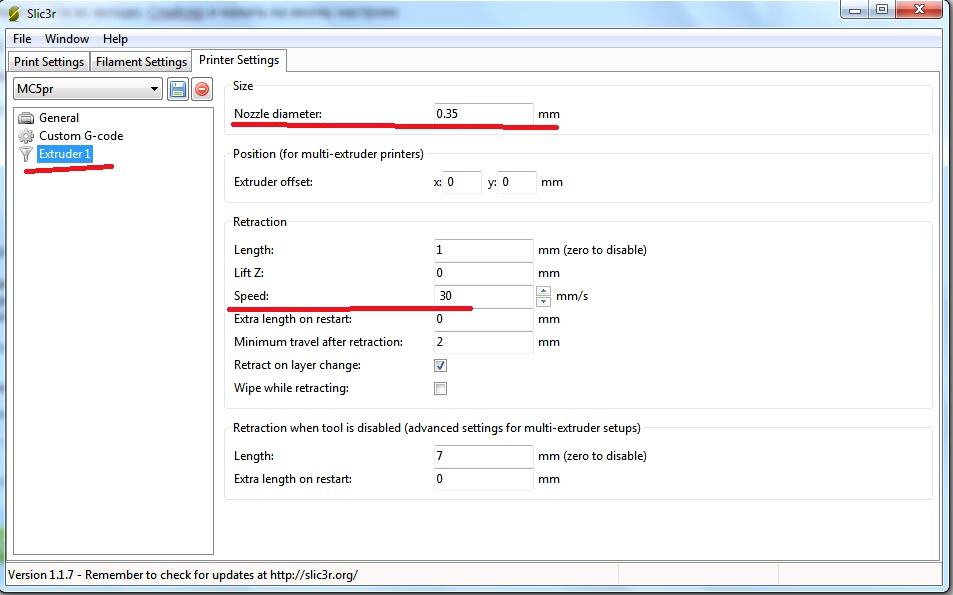This screenshot has width=953, height=595.
Task: Click the Lift Z input field
Action: (x=484, y=273)
